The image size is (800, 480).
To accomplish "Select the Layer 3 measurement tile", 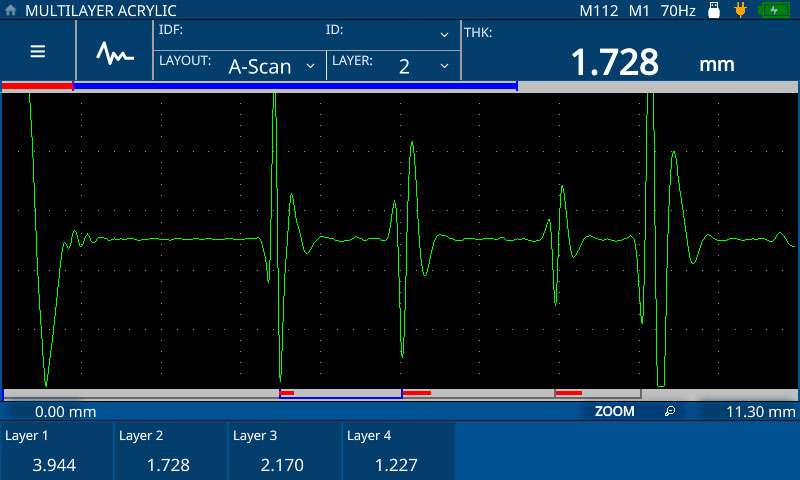I will tap(285, 450).
